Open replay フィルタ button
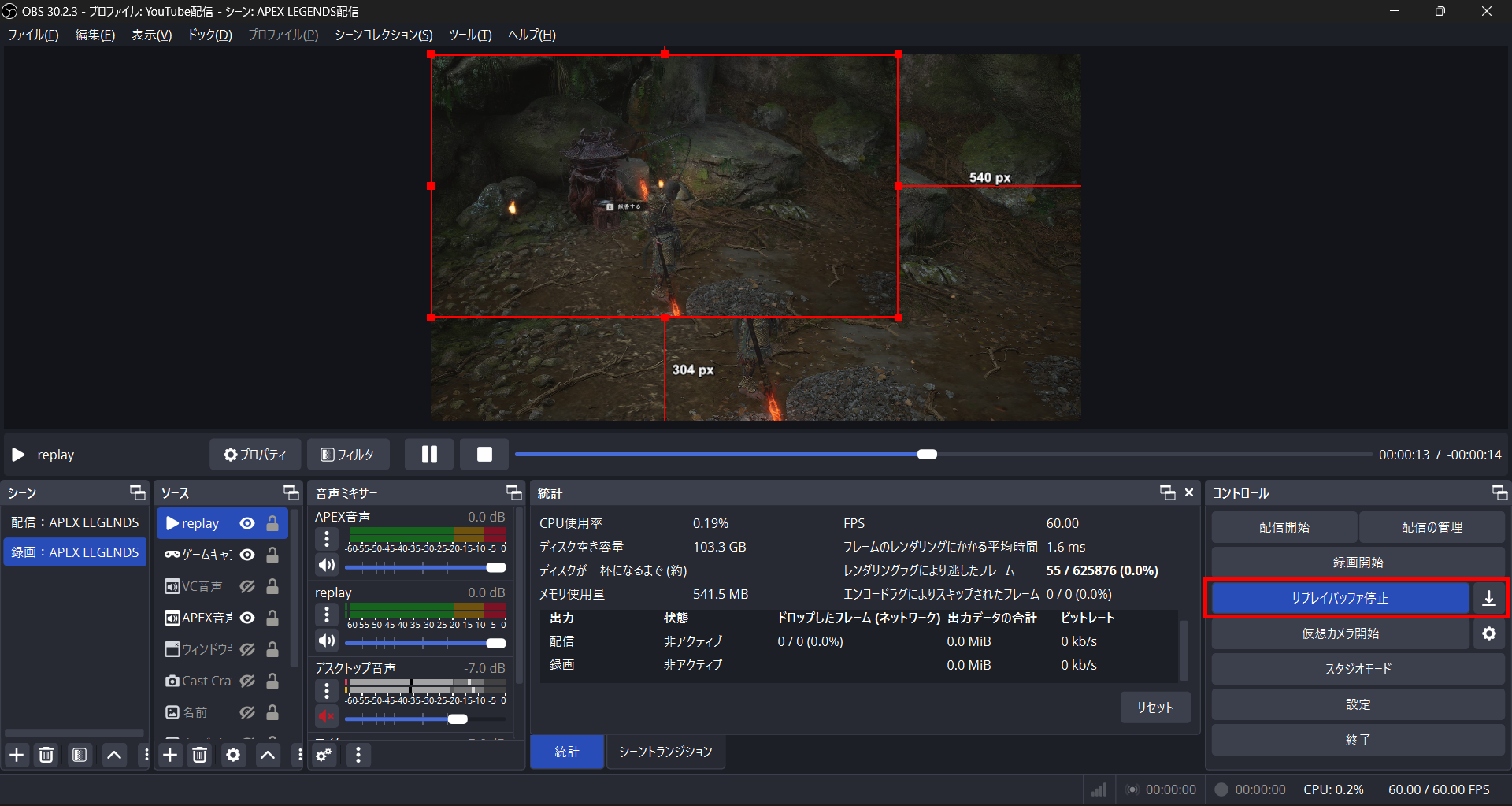The height and width of the screenshot is (806, 1512). (x=347, y=455)
